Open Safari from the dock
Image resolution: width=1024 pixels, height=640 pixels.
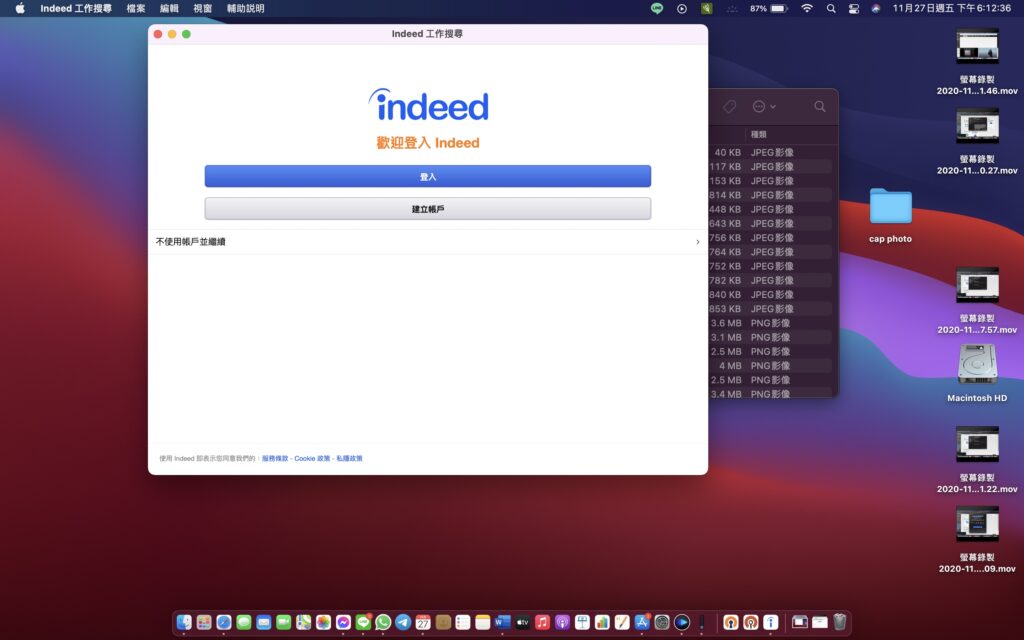click(224, 622)
